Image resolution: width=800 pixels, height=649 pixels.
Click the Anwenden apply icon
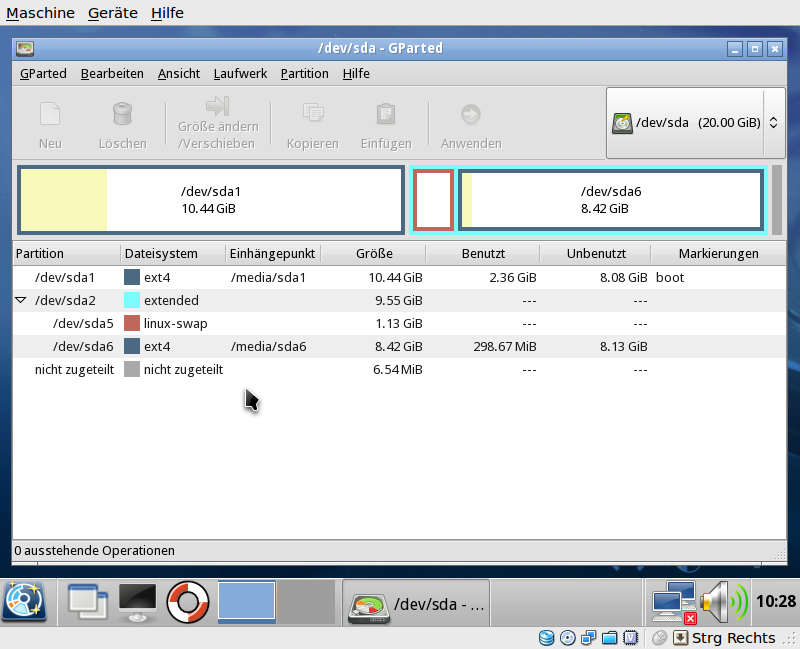click(x=471, y=114)
